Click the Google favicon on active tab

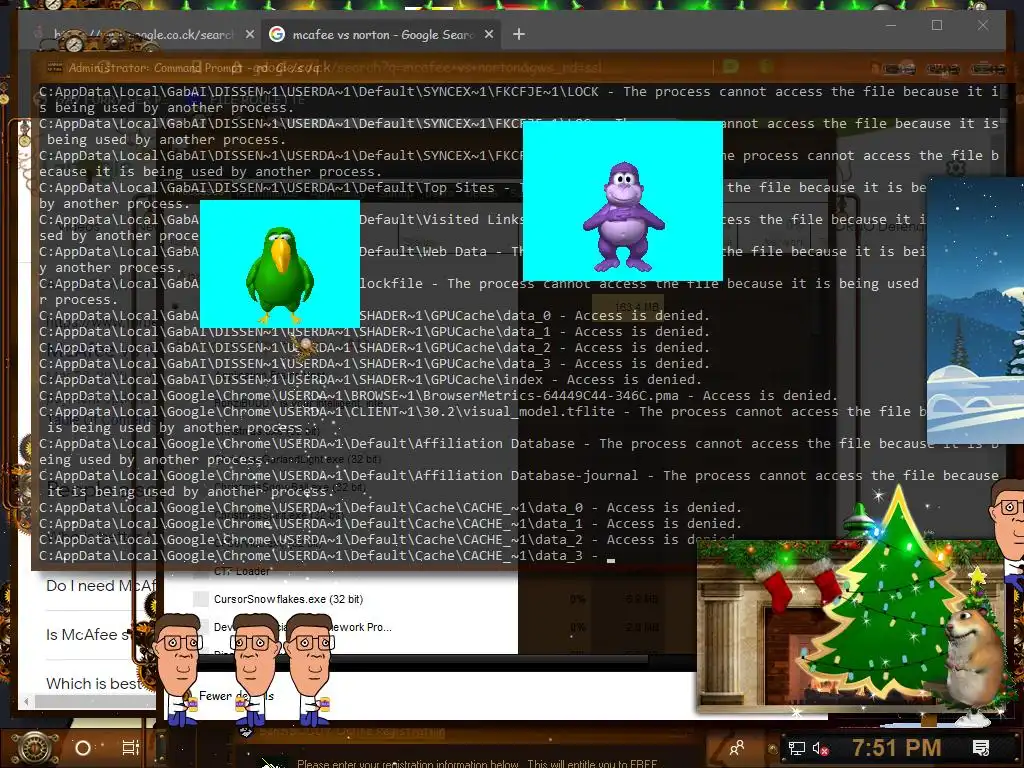coord(277,34)
